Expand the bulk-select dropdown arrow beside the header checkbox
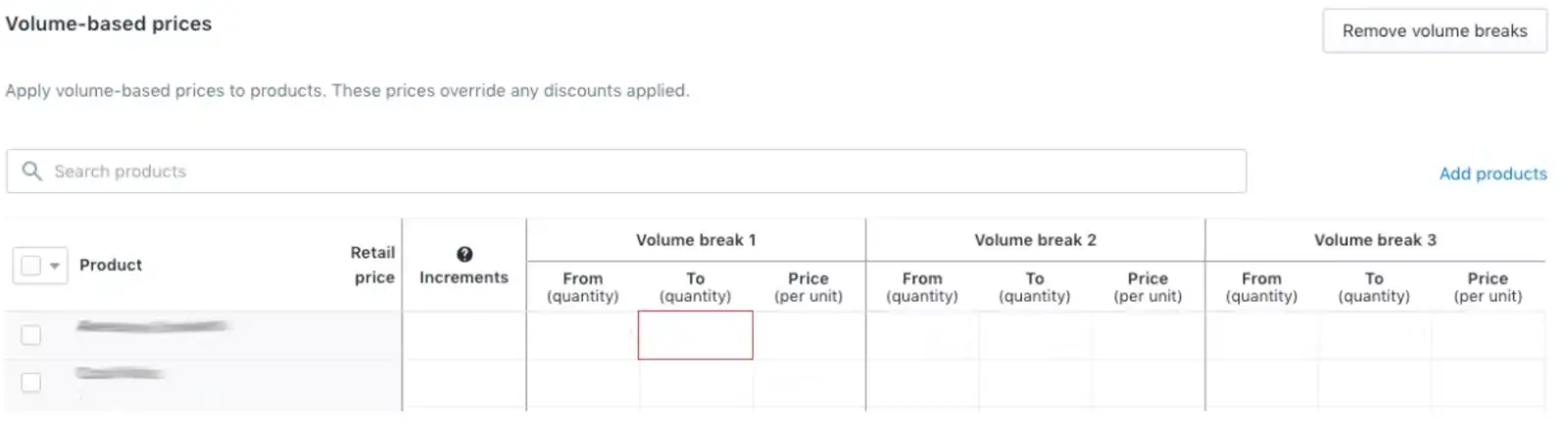The image size is (1568, 427). [x=55, y=265]
